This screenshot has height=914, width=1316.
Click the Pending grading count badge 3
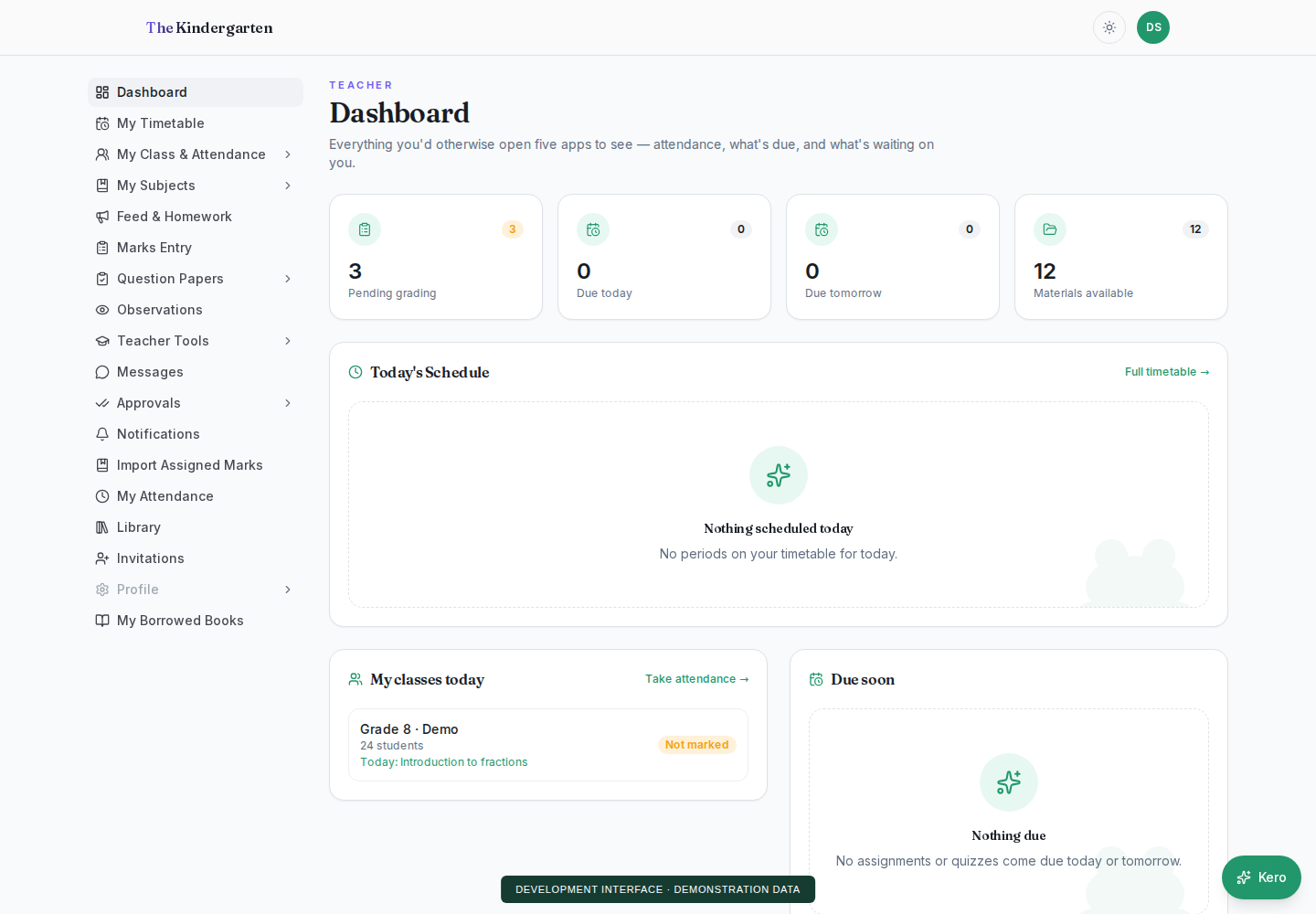(513, 229)
